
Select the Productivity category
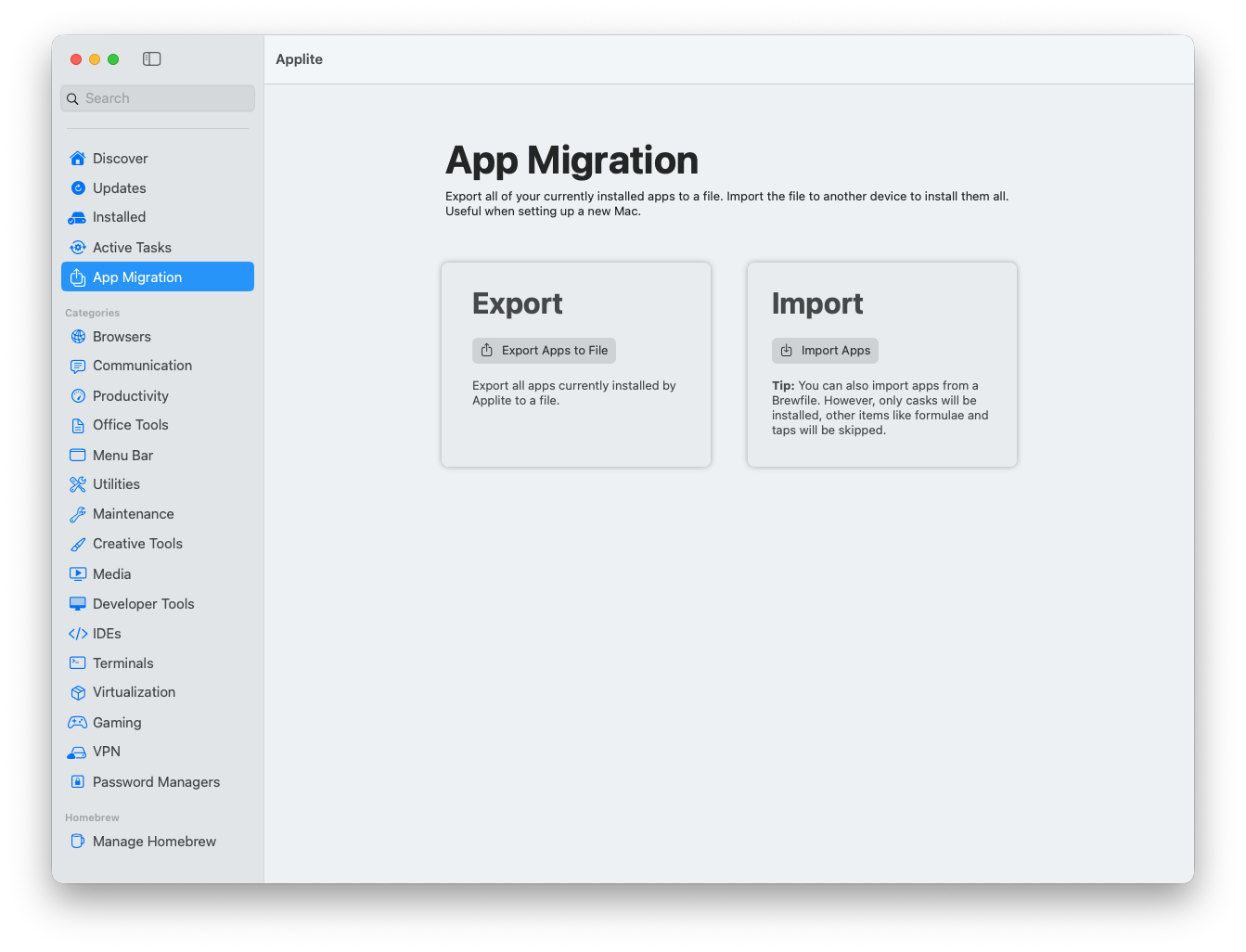[158, 396]
